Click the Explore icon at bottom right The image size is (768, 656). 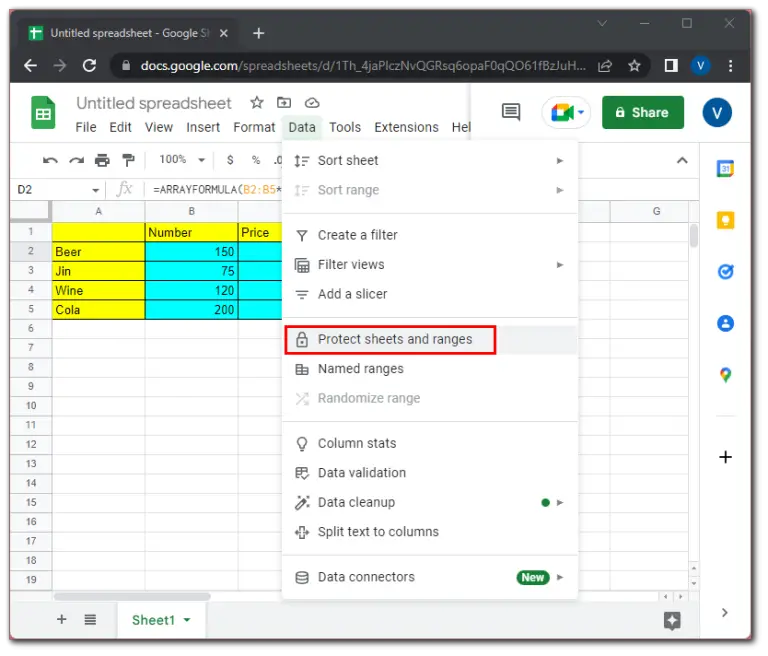(672, 621)
